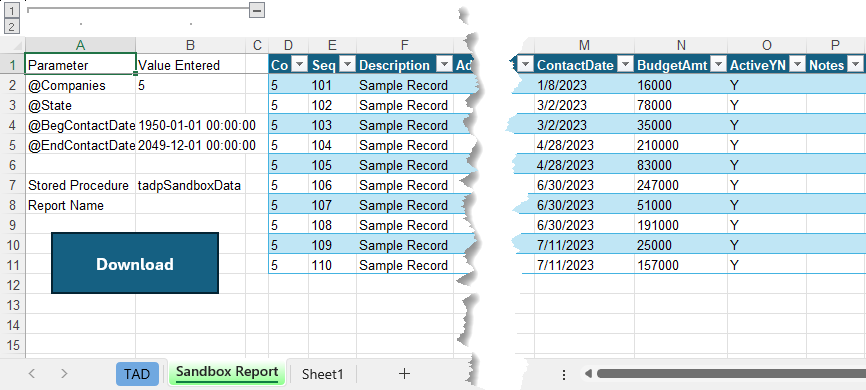The width and height of the screenshot is (866, 390).
Task: Select the Seq 105 cell
Action: (332, 165)
